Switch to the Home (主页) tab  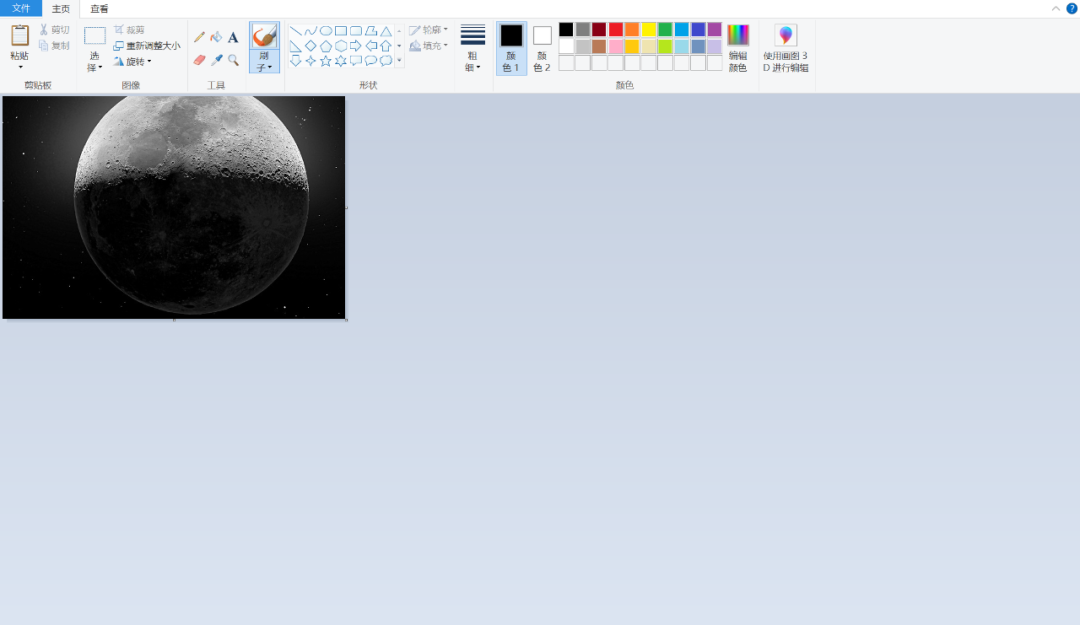(61, 9)
